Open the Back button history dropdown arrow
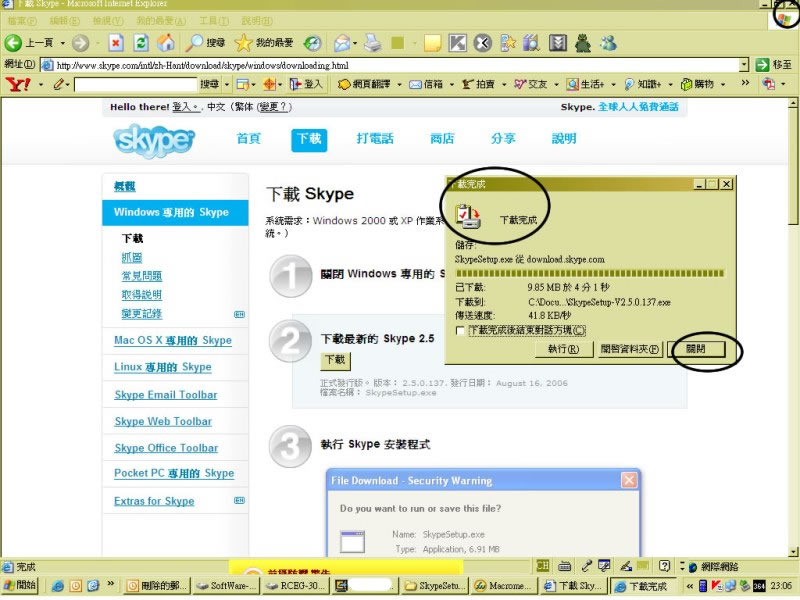 coord(63,43)
